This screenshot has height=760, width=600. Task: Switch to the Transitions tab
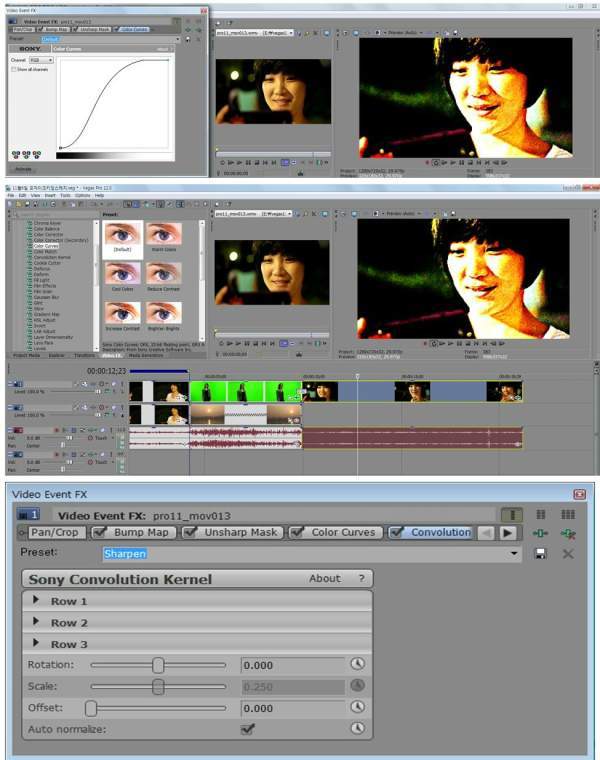pos(84,355)
